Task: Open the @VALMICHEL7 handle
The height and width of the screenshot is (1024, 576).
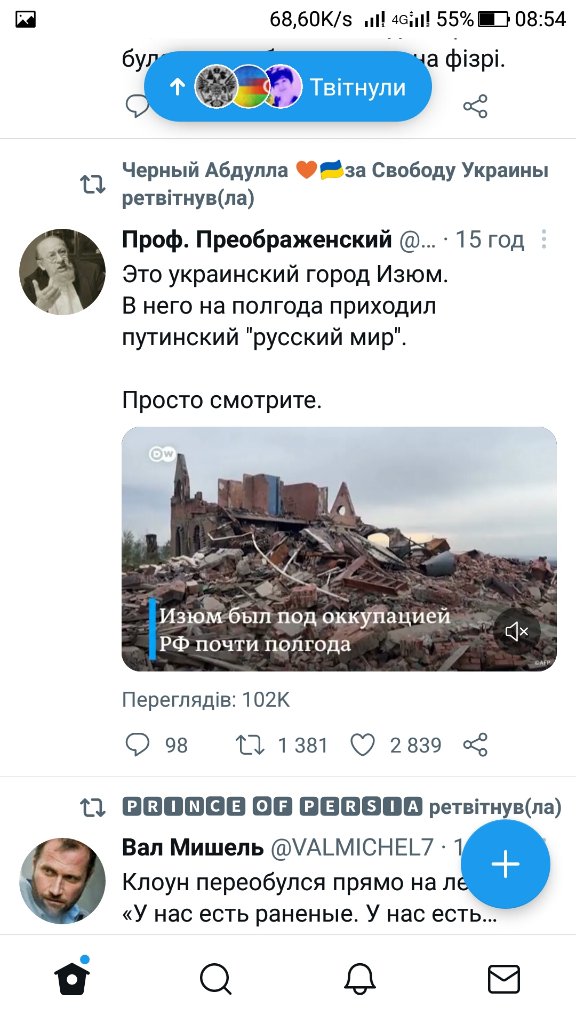Action: pyautogui.click(x=352, y=847)
